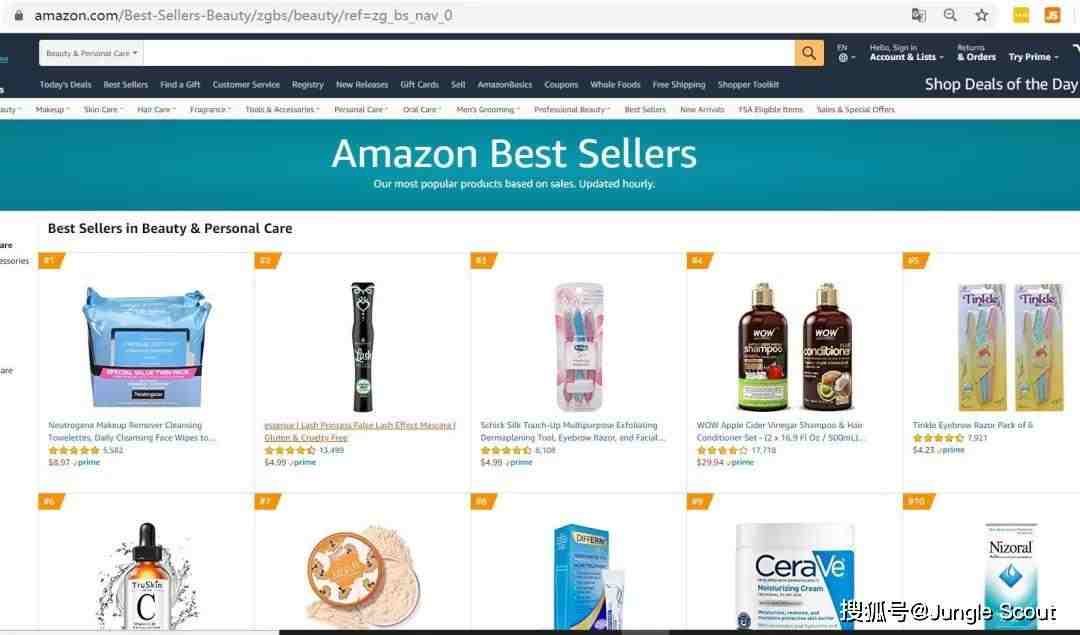Open the Gift Cards navigation item
The width and height of the screenshot is (1080, 635).
click(x=419, y=85)
